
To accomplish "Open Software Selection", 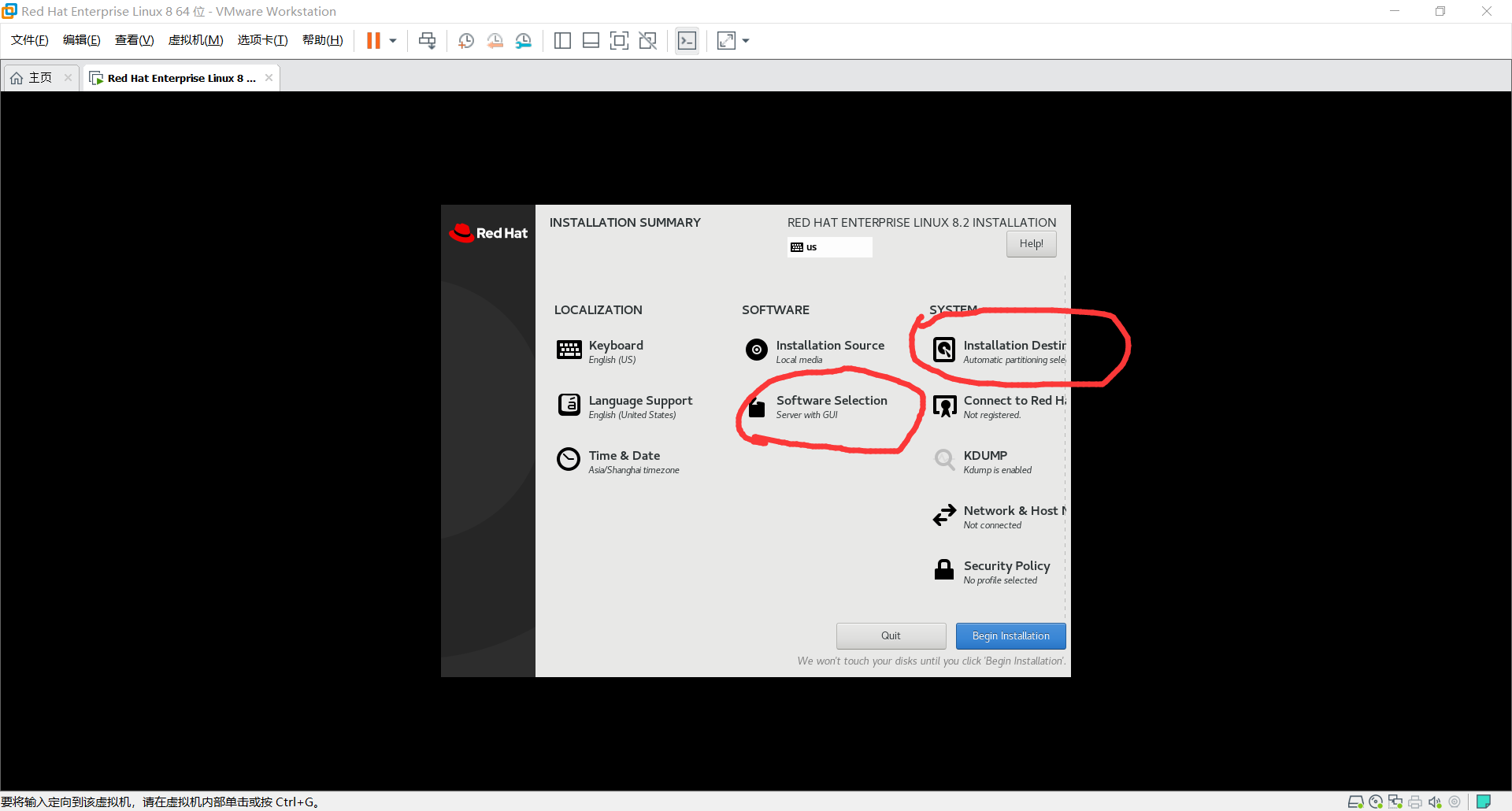I will (x=817, y=406).
